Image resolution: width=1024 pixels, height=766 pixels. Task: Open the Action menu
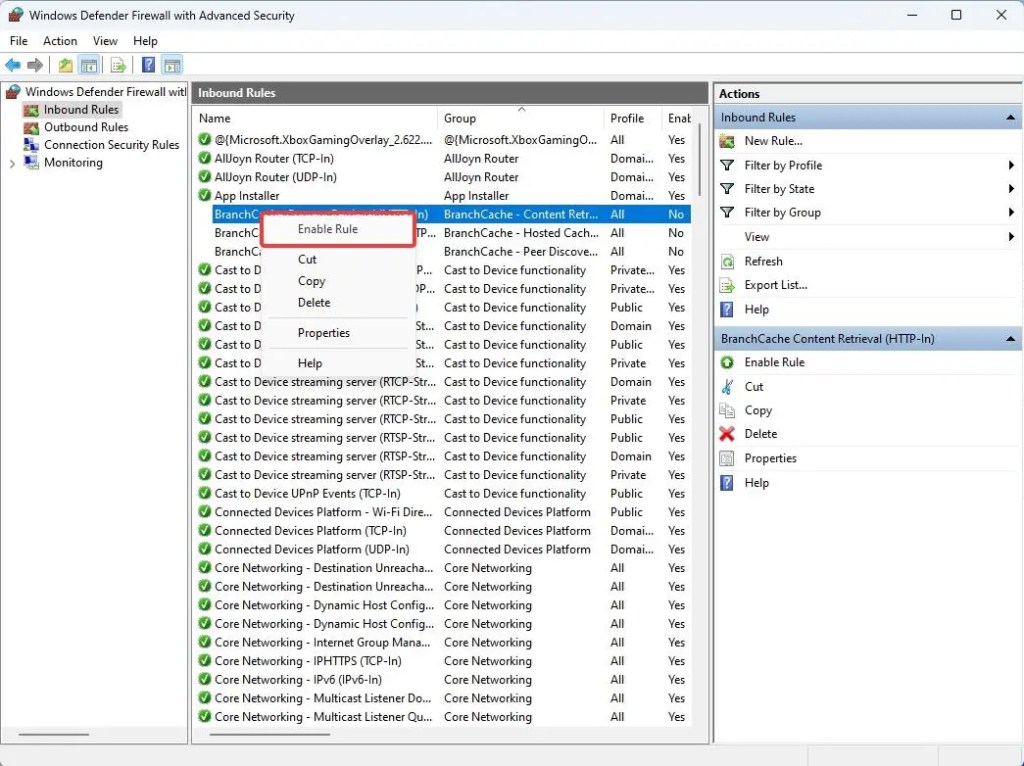(60, 40)
